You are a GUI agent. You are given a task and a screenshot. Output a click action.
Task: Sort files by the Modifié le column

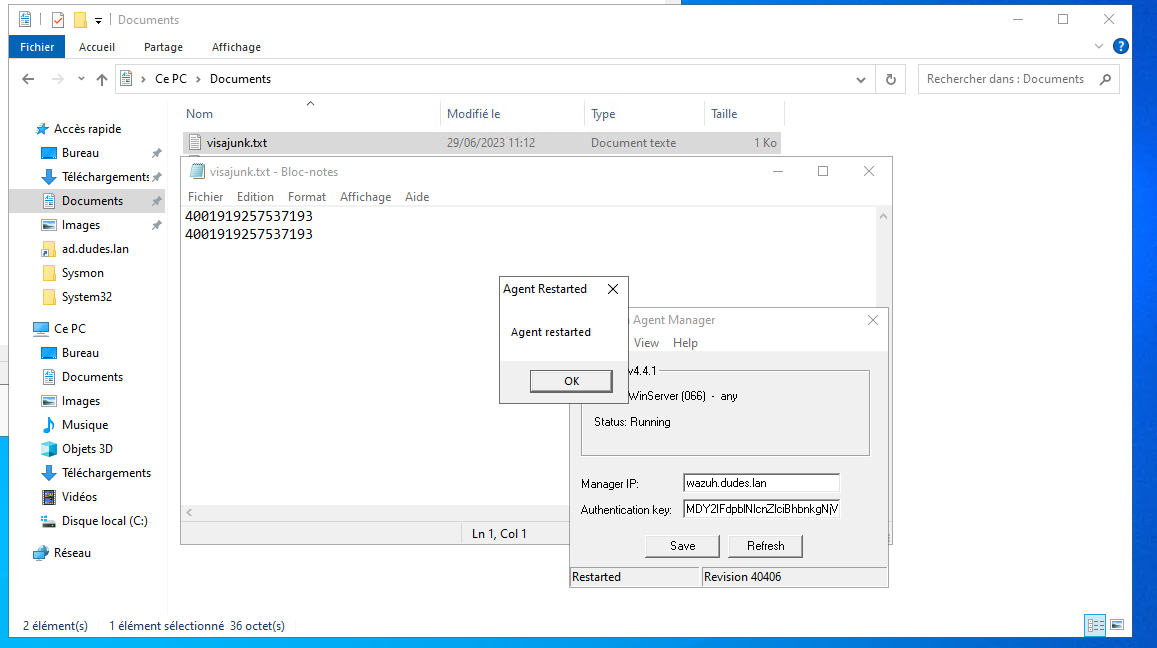point(474,114)
